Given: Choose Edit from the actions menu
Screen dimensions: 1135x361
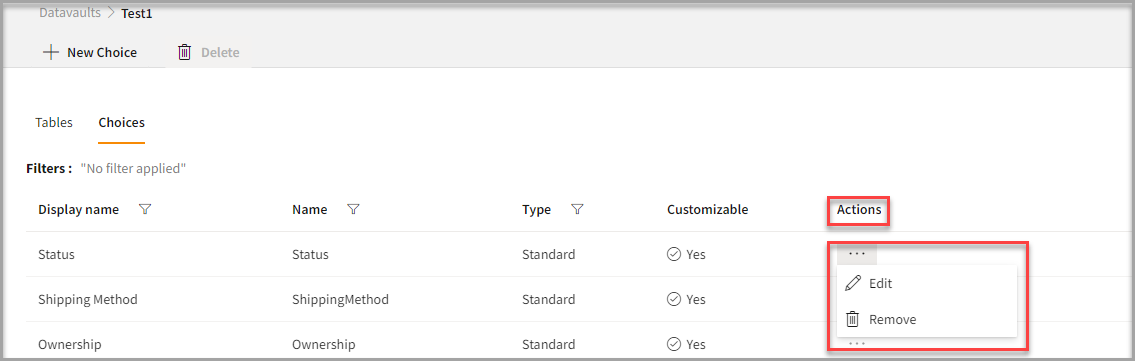Looking at the screenshot, I should [x=927, y=284].
